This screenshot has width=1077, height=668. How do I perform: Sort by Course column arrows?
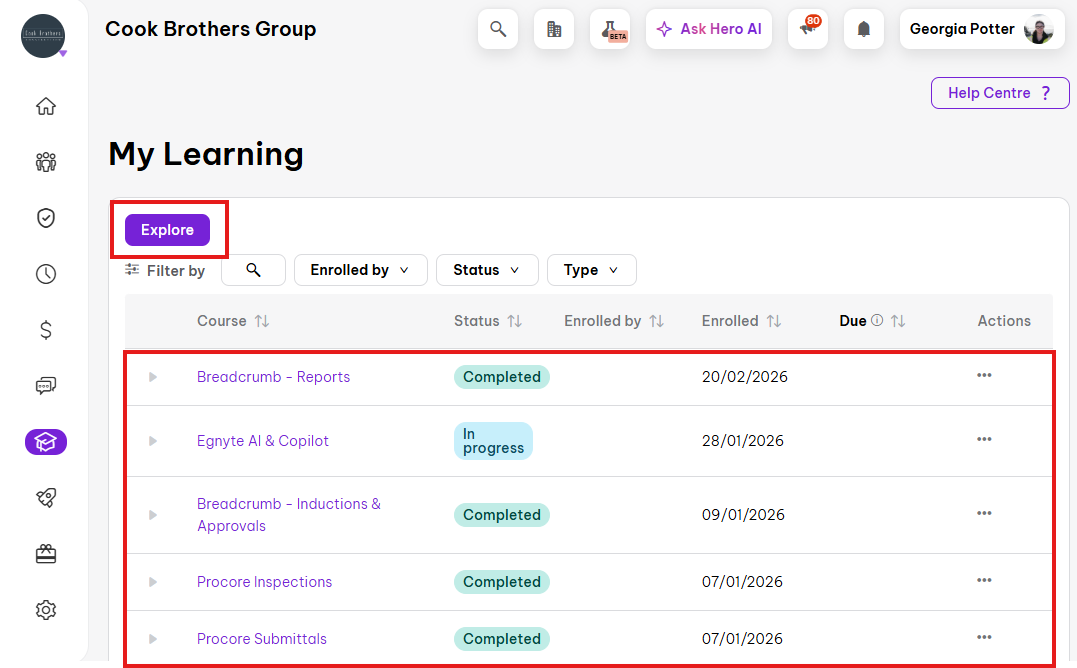click(262, 321)
